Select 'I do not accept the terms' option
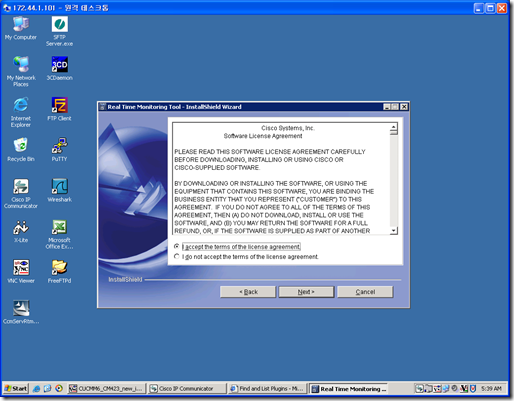The width and height of the screenshot is (514, 401). point(177,256)
